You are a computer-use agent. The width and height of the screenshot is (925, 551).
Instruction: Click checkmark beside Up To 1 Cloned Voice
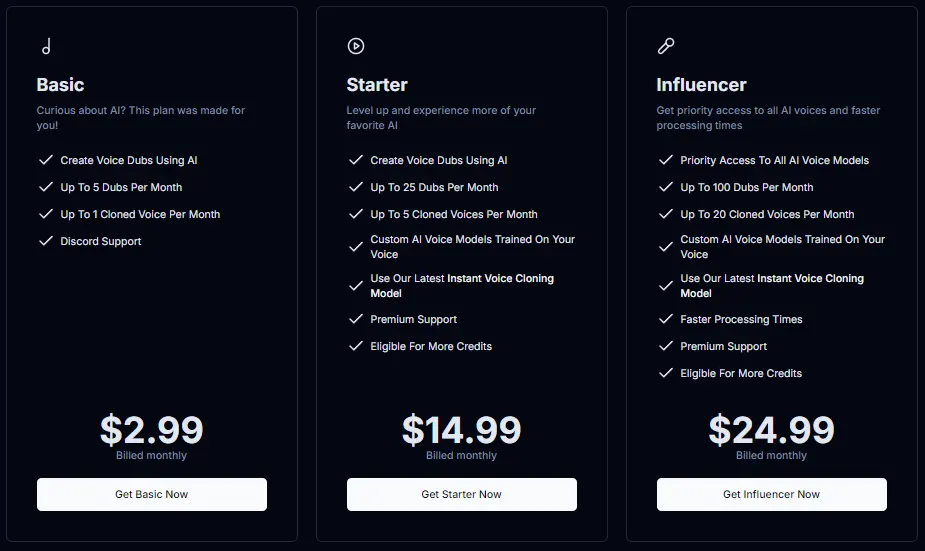46,214
